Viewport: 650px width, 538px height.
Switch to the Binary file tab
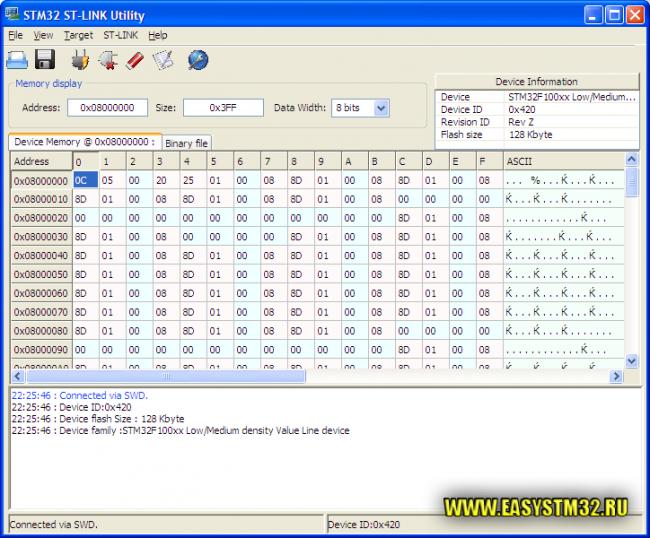pos(187,143)
